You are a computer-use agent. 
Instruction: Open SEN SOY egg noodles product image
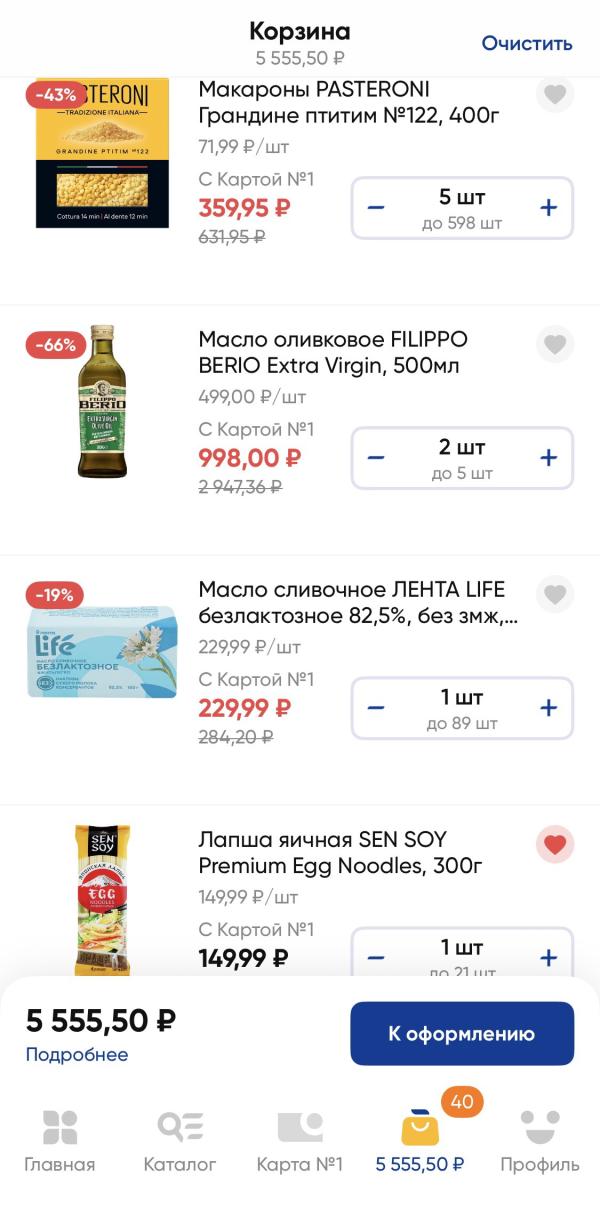point(102,900)
